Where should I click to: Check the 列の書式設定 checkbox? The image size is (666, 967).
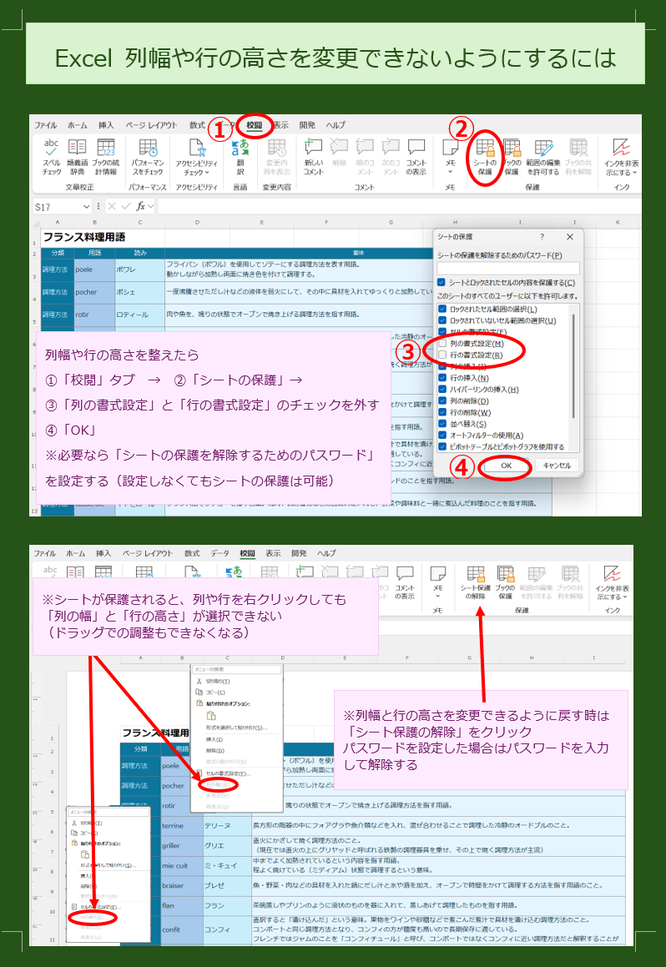tap(442, 344)
